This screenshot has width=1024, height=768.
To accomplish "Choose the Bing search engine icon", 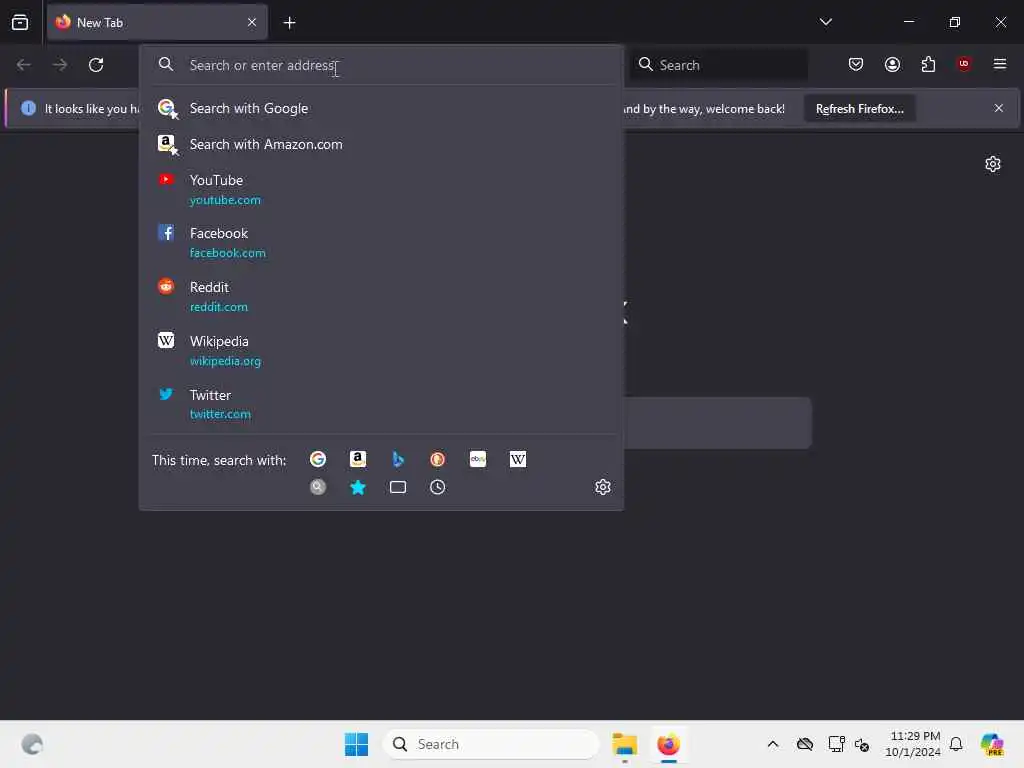I will (x=398, y=460).
